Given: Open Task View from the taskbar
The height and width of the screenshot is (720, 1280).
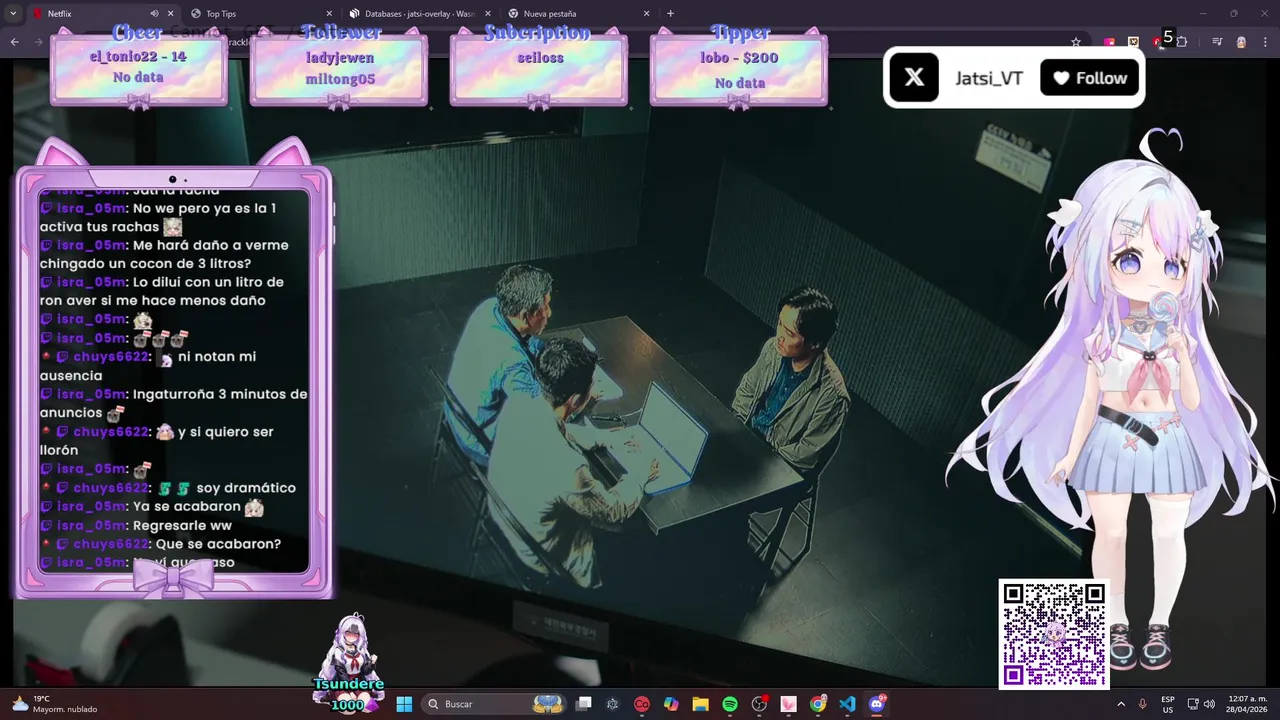Looking at the screenshot, I should pyautogui.click(x=584, y=704).
